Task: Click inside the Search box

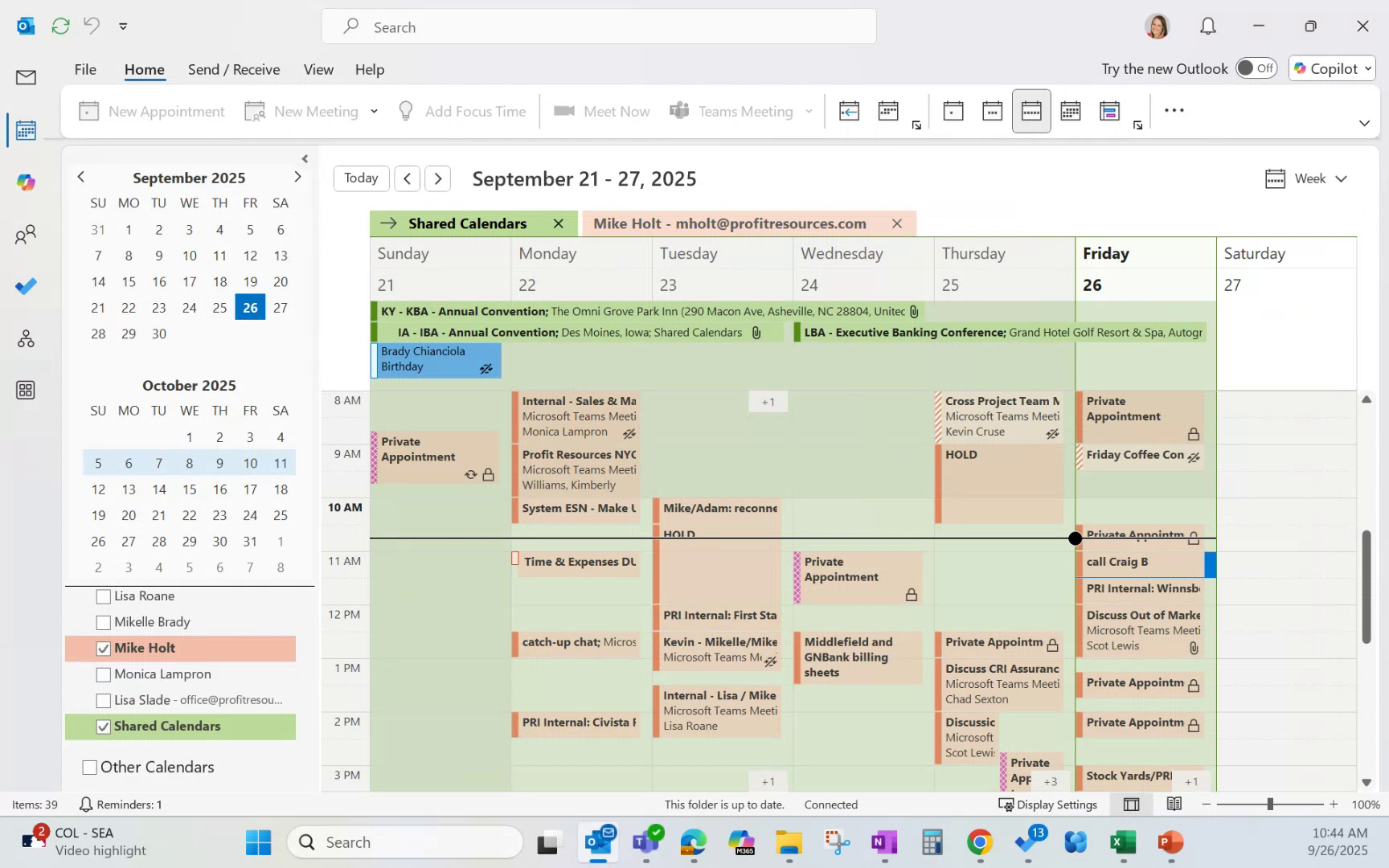Action: [600, 27]
